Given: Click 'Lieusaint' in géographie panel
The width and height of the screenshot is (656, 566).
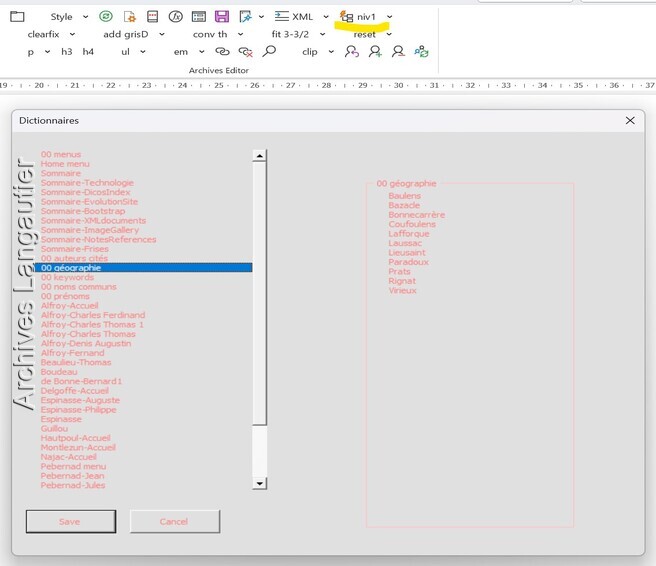Looking at the screenshot, I should point(407,253).
